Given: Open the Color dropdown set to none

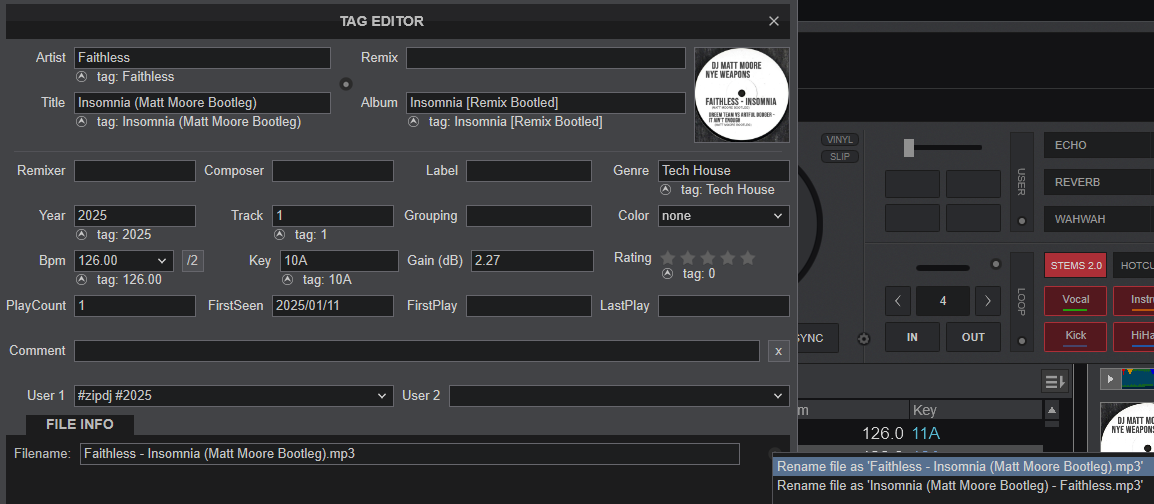Looking at the screenshot, I should (x=723, y=216).
